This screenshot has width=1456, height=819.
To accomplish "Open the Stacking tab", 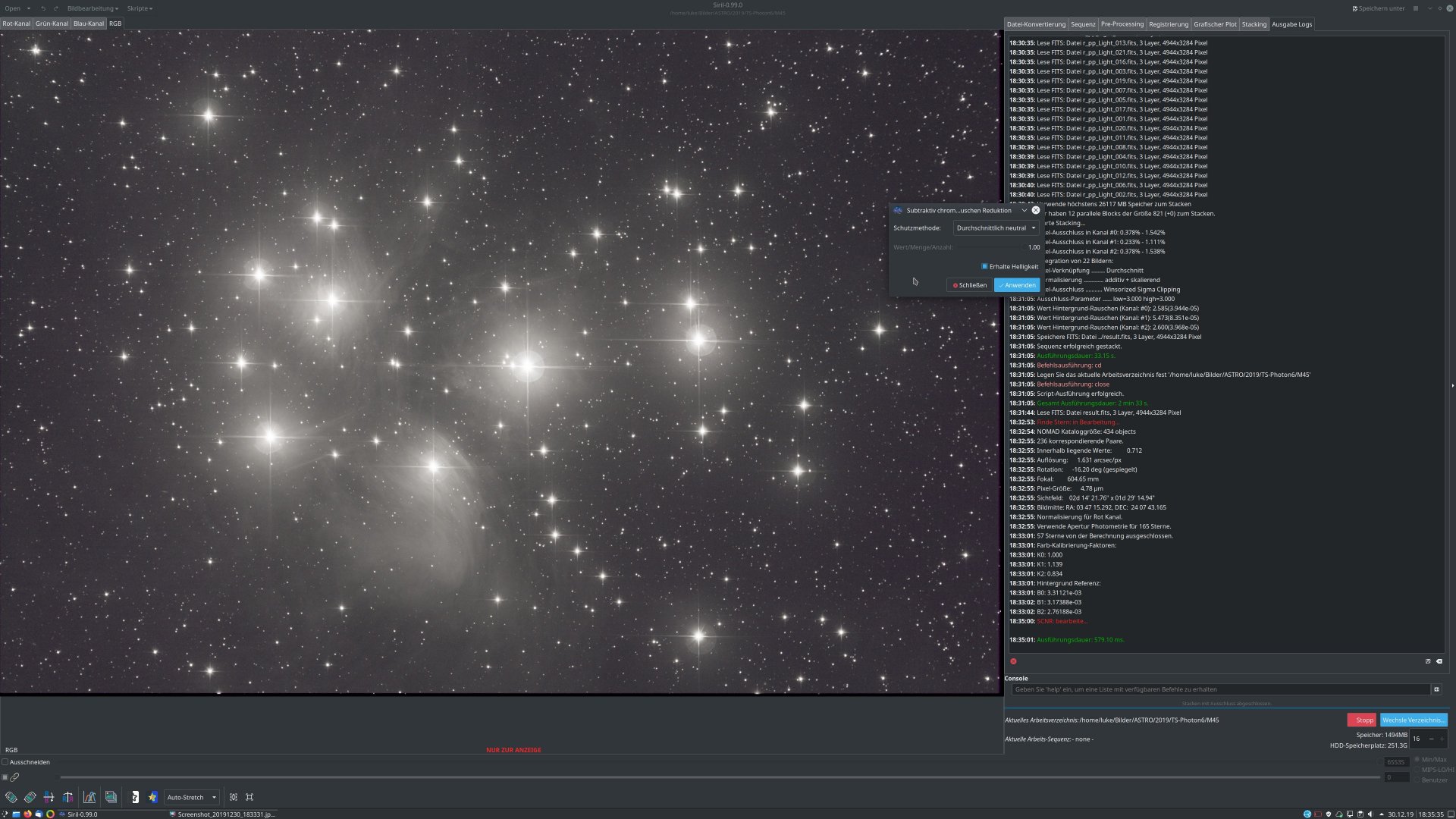I will coord(1254,24).
